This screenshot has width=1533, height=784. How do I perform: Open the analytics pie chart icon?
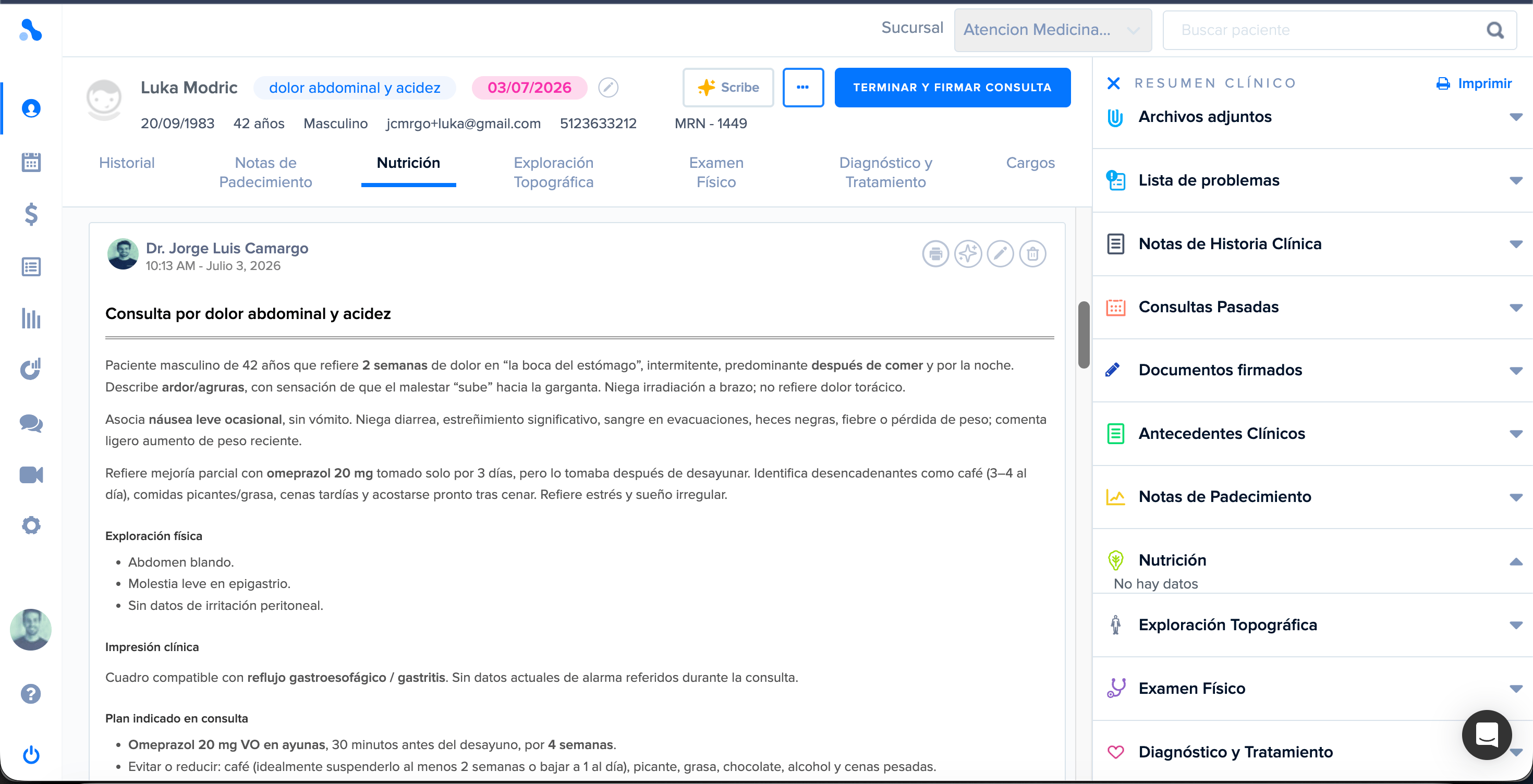point(31,369)
